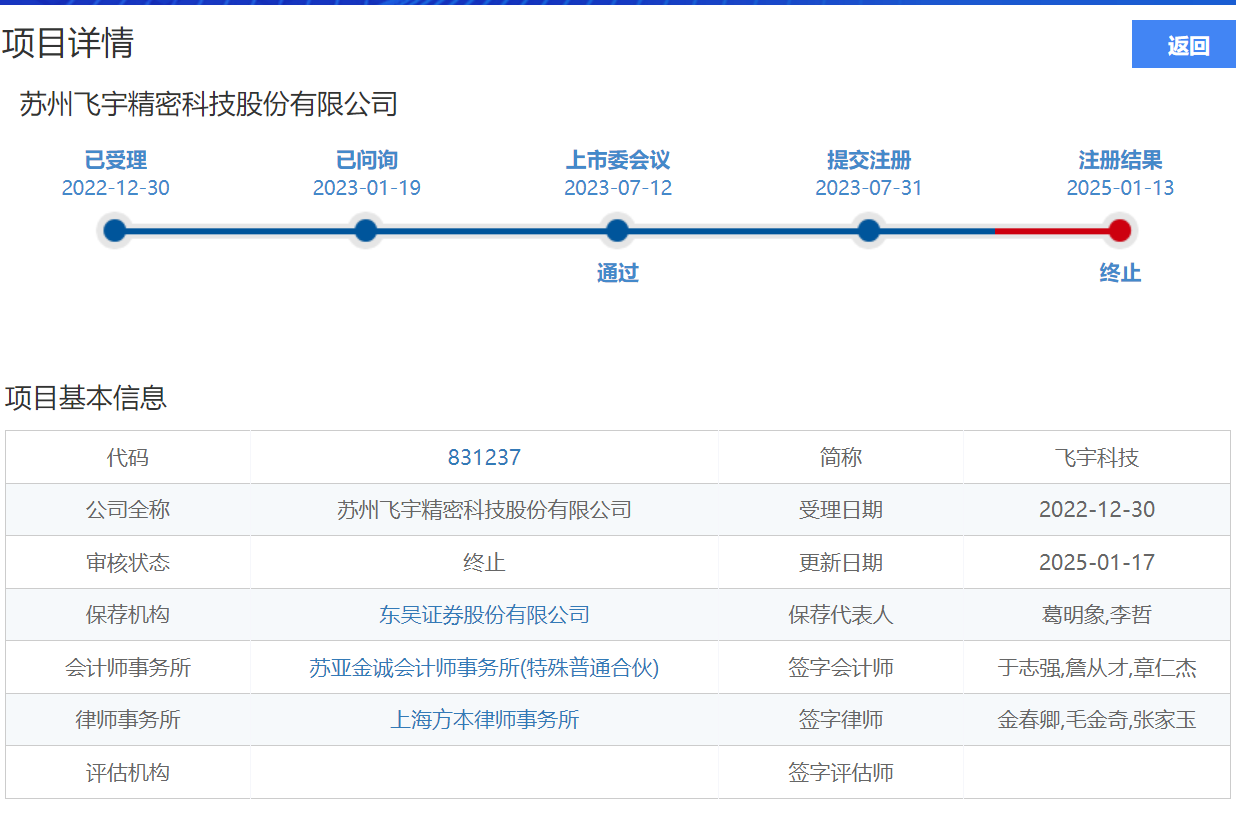Open company code link 831237
This screenshot has height=823, width=1236.
click(x=484, y=457)
